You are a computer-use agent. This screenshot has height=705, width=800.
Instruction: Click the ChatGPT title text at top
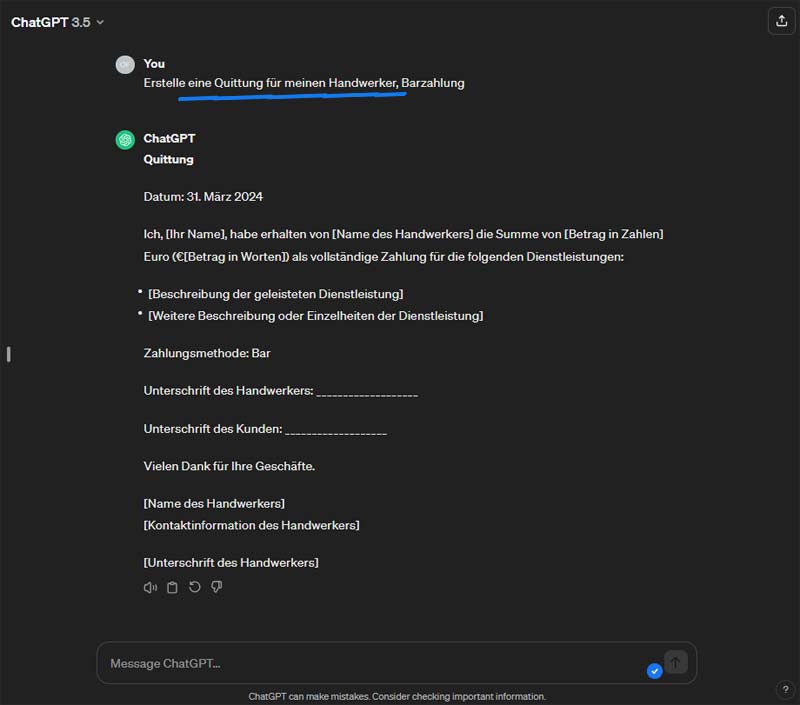tap(40, 22)
